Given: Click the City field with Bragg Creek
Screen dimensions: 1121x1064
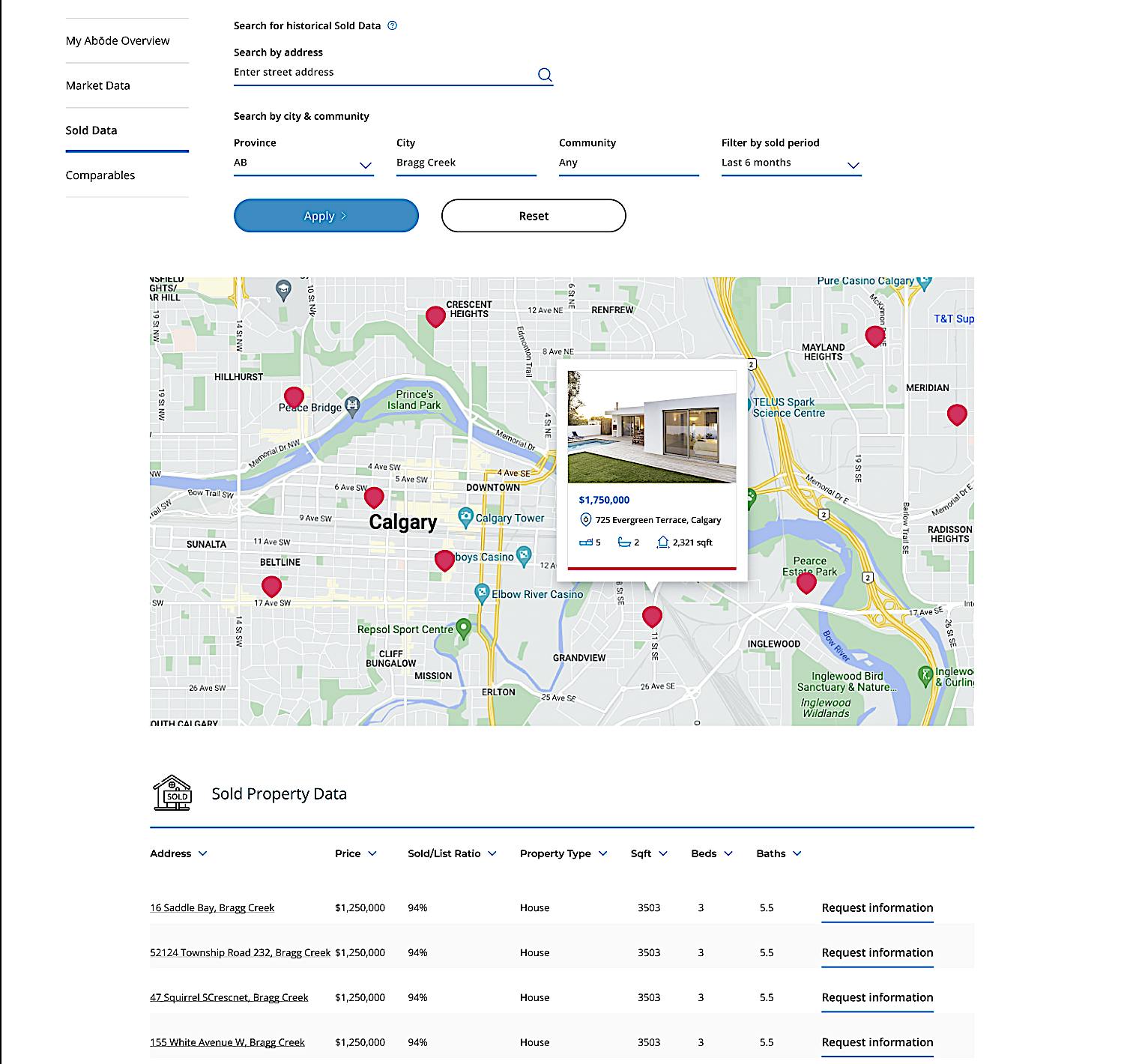Looking at the screenshot, I should 466,163.
